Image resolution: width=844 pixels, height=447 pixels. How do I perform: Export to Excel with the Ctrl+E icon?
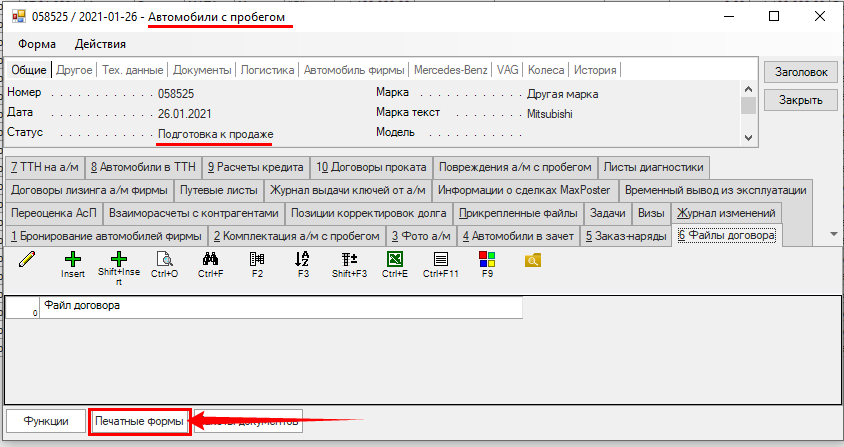click(395, 260)
